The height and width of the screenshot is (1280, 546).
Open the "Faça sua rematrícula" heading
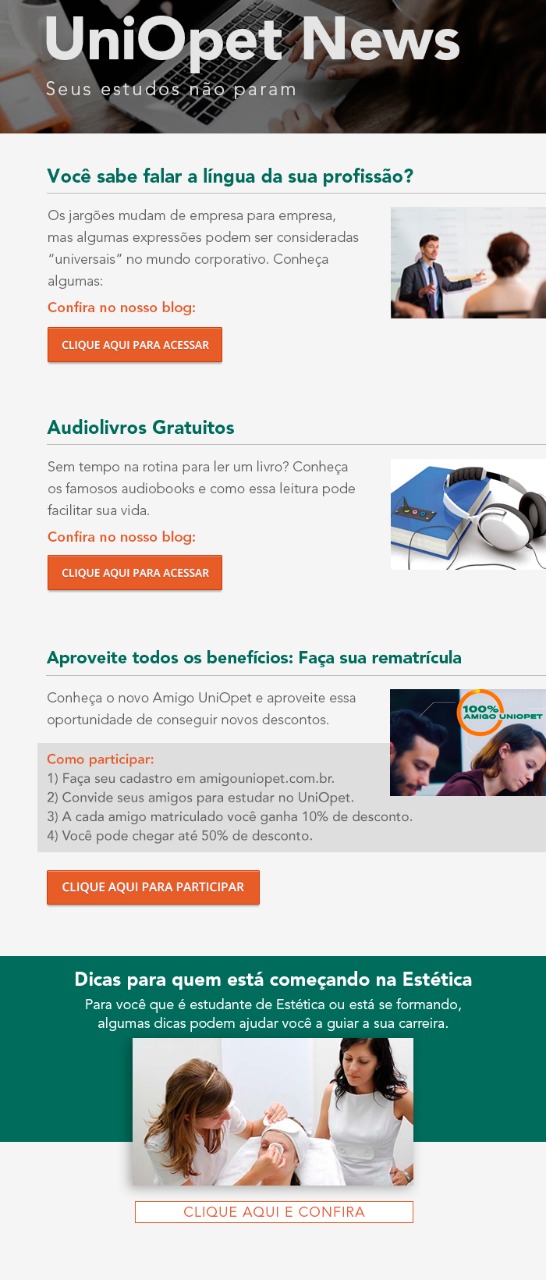[x=254, y=658]
